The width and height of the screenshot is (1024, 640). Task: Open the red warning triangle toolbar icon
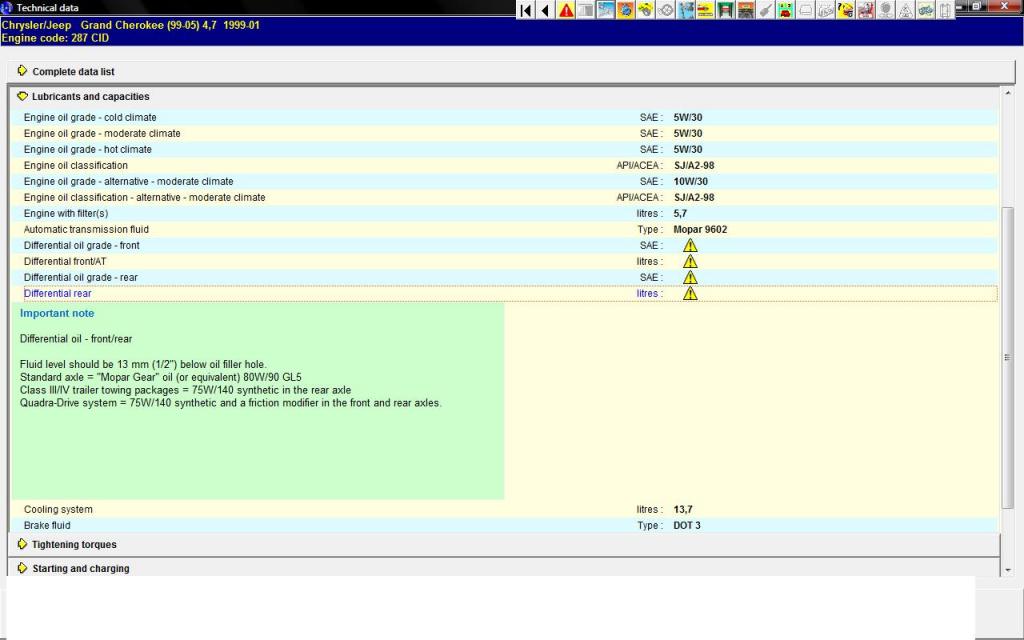coord(566,10)
